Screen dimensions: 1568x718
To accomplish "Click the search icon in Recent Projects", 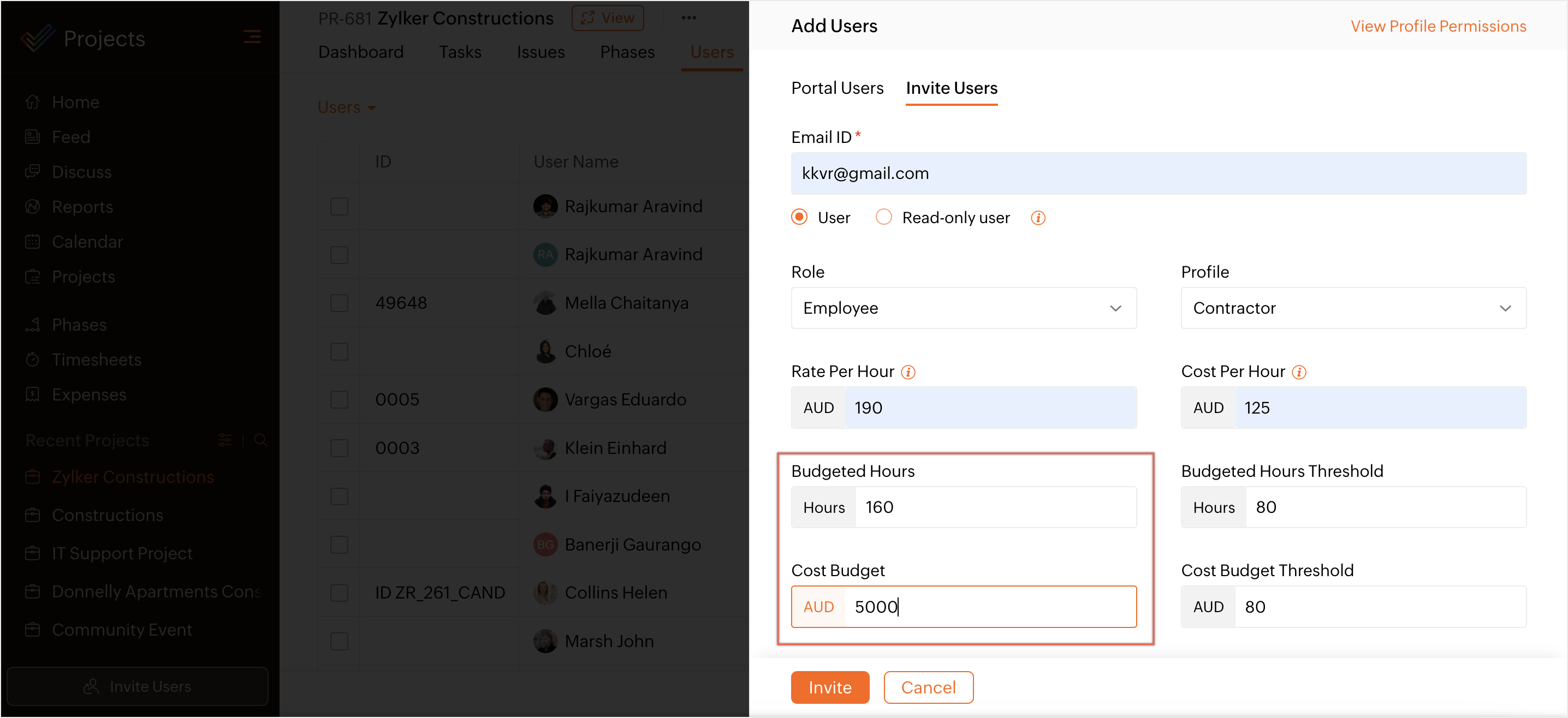I will [x=260, y=440].
